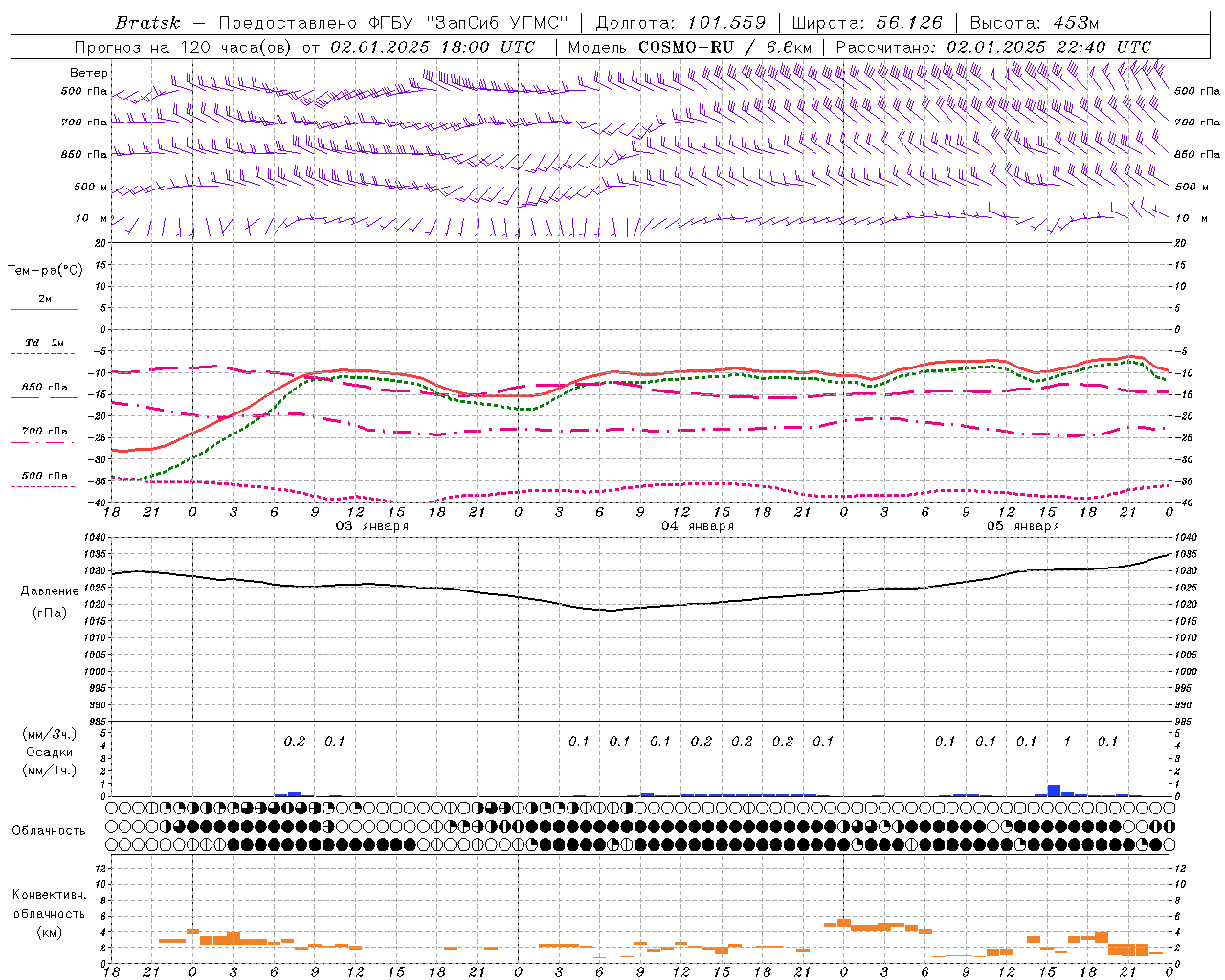Click the 10 м wind level label on left
The height and width of the screenshot is (980, 1225).
[92, 218]
